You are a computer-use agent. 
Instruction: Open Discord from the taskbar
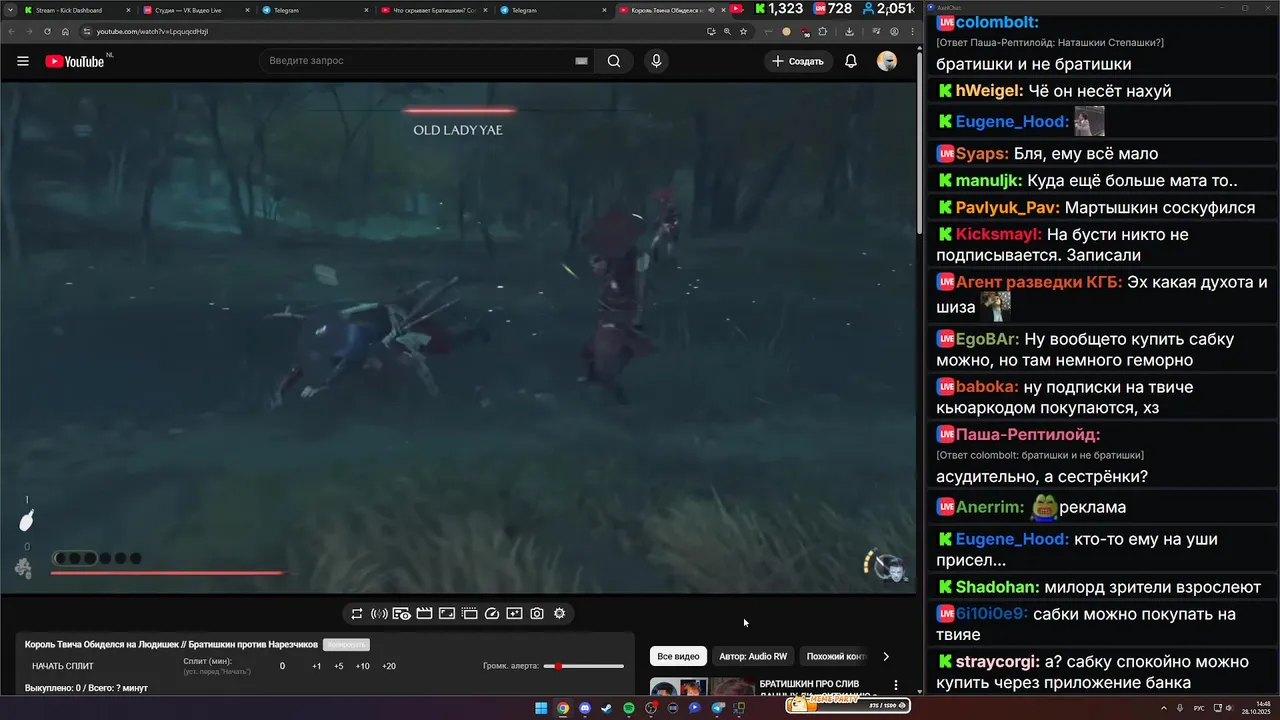point(585,708)
